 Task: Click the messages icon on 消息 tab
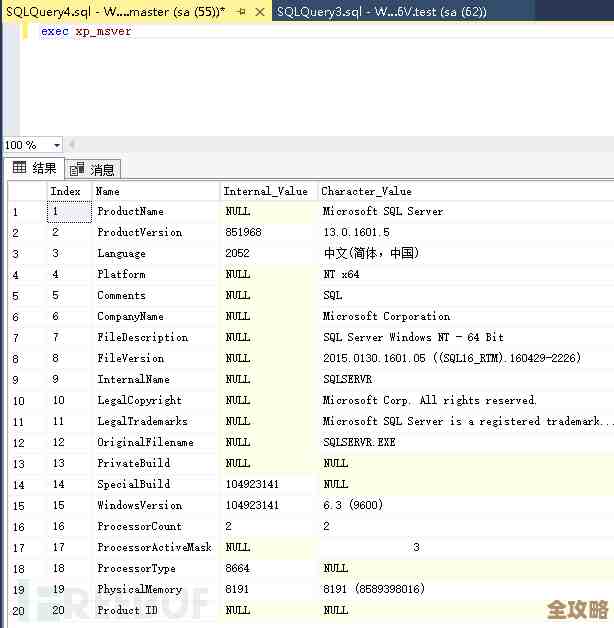77,169
